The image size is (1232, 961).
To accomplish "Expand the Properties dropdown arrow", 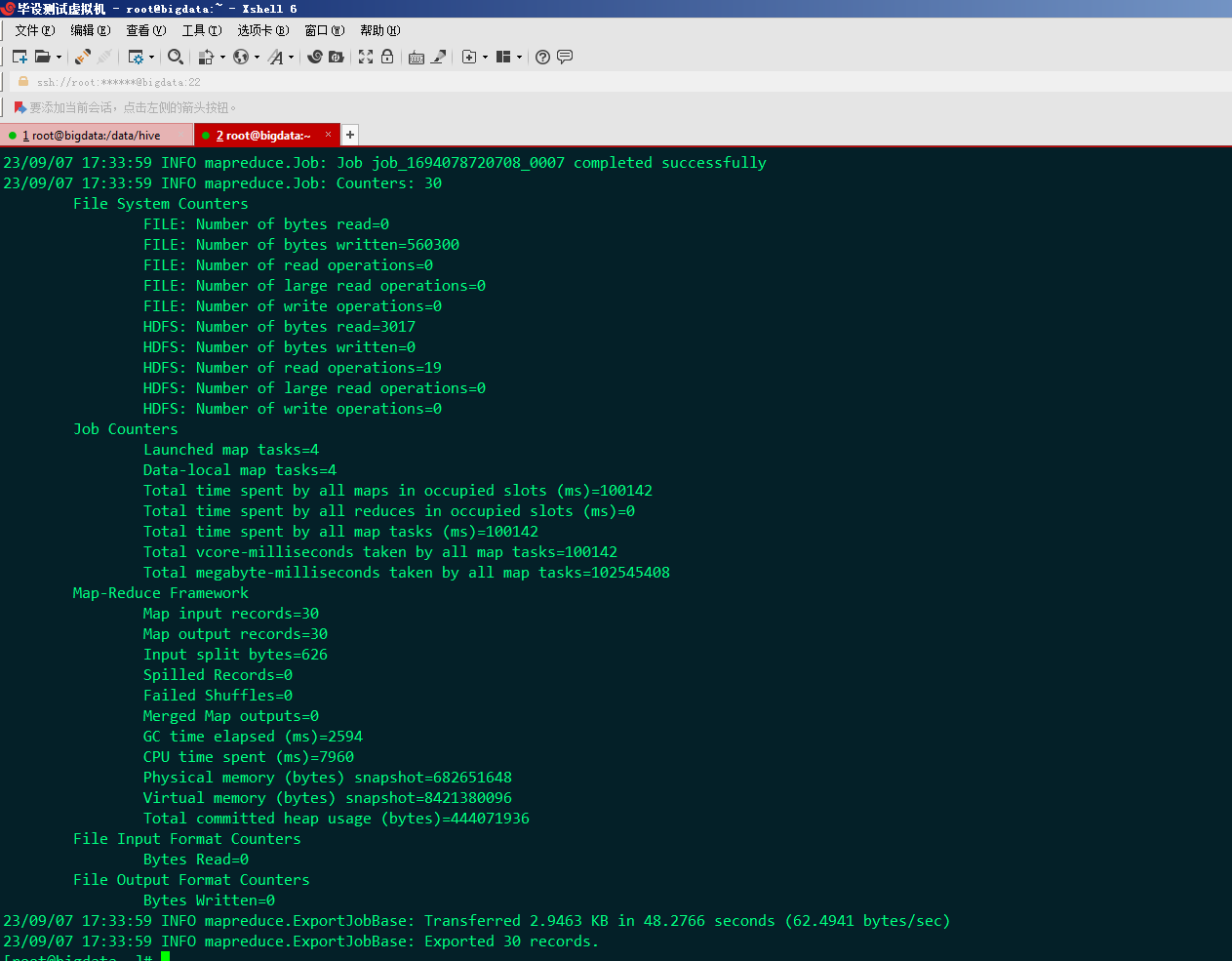I will [151, 57].
